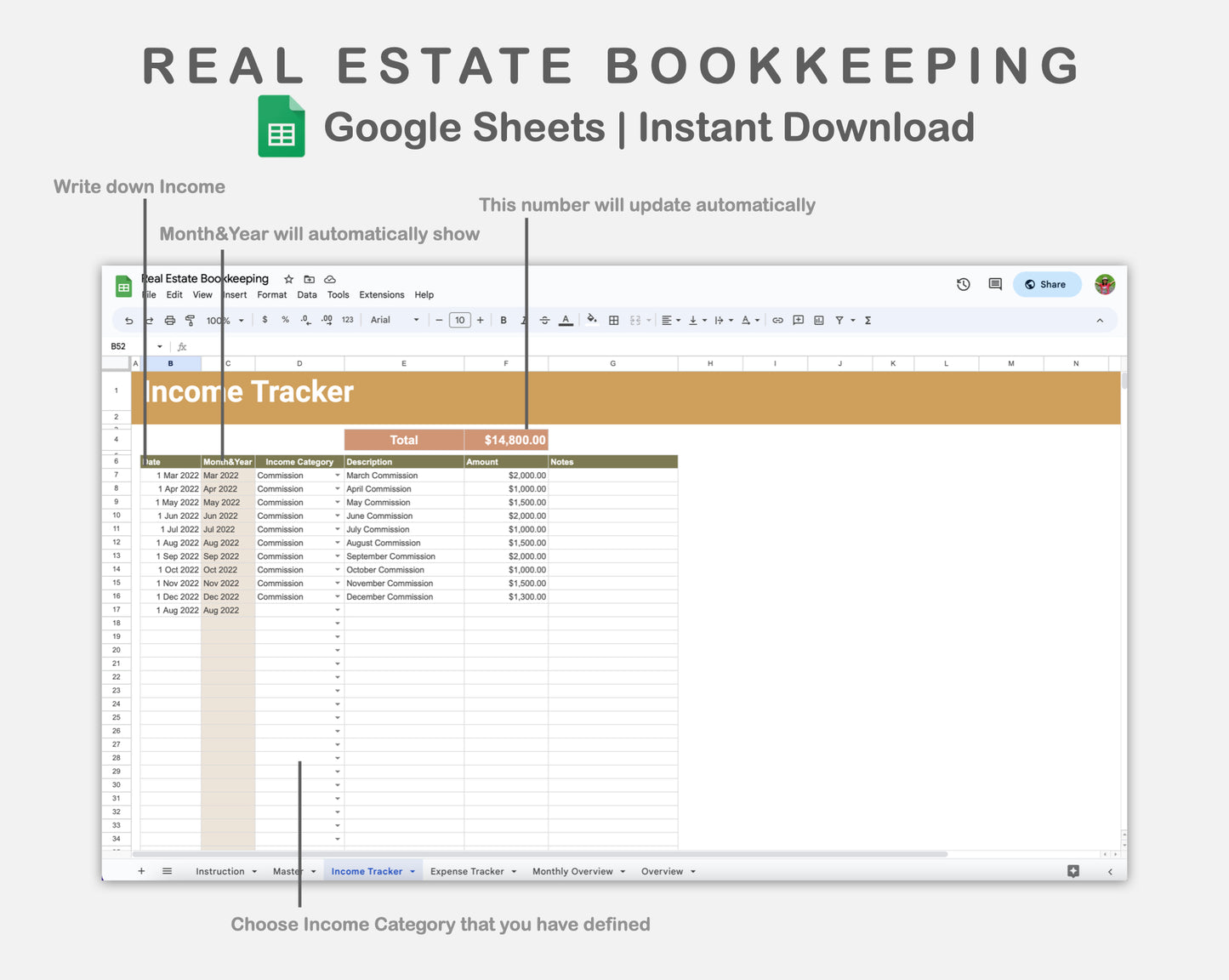Viewport: 1229px width, 980px height.
Task: Switch to the Expense Tracker tab
Action: [469, 871]
